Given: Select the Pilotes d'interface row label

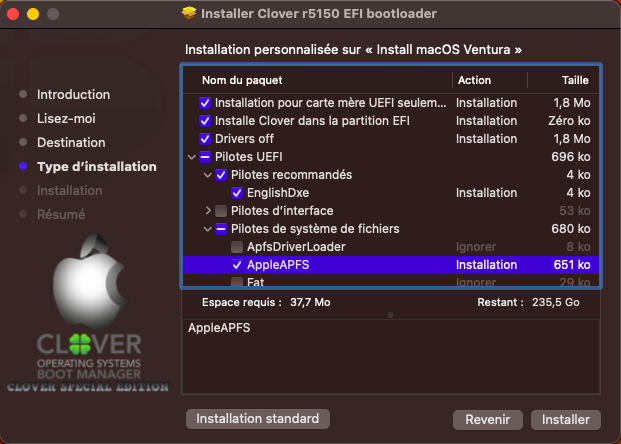Looking at the screenshot, I should pos(282,211).
